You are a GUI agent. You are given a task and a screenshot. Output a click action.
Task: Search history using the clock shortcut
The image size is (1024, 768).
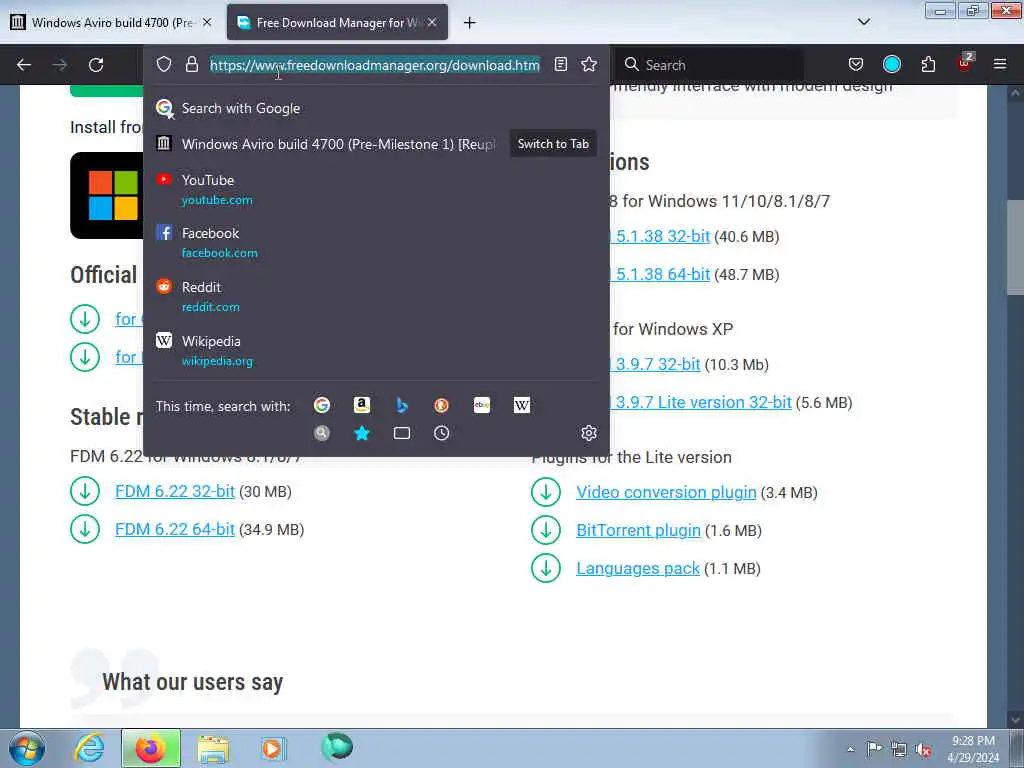click(441, 433)
